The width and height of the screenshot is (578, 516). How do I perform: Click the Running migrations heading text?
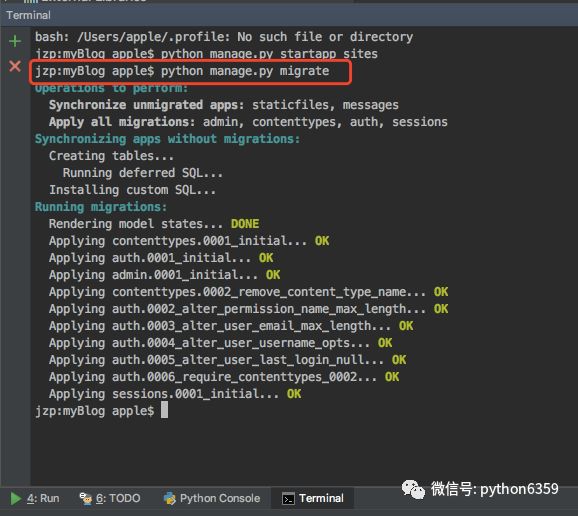pyautogui.click(x=101, y=207)
